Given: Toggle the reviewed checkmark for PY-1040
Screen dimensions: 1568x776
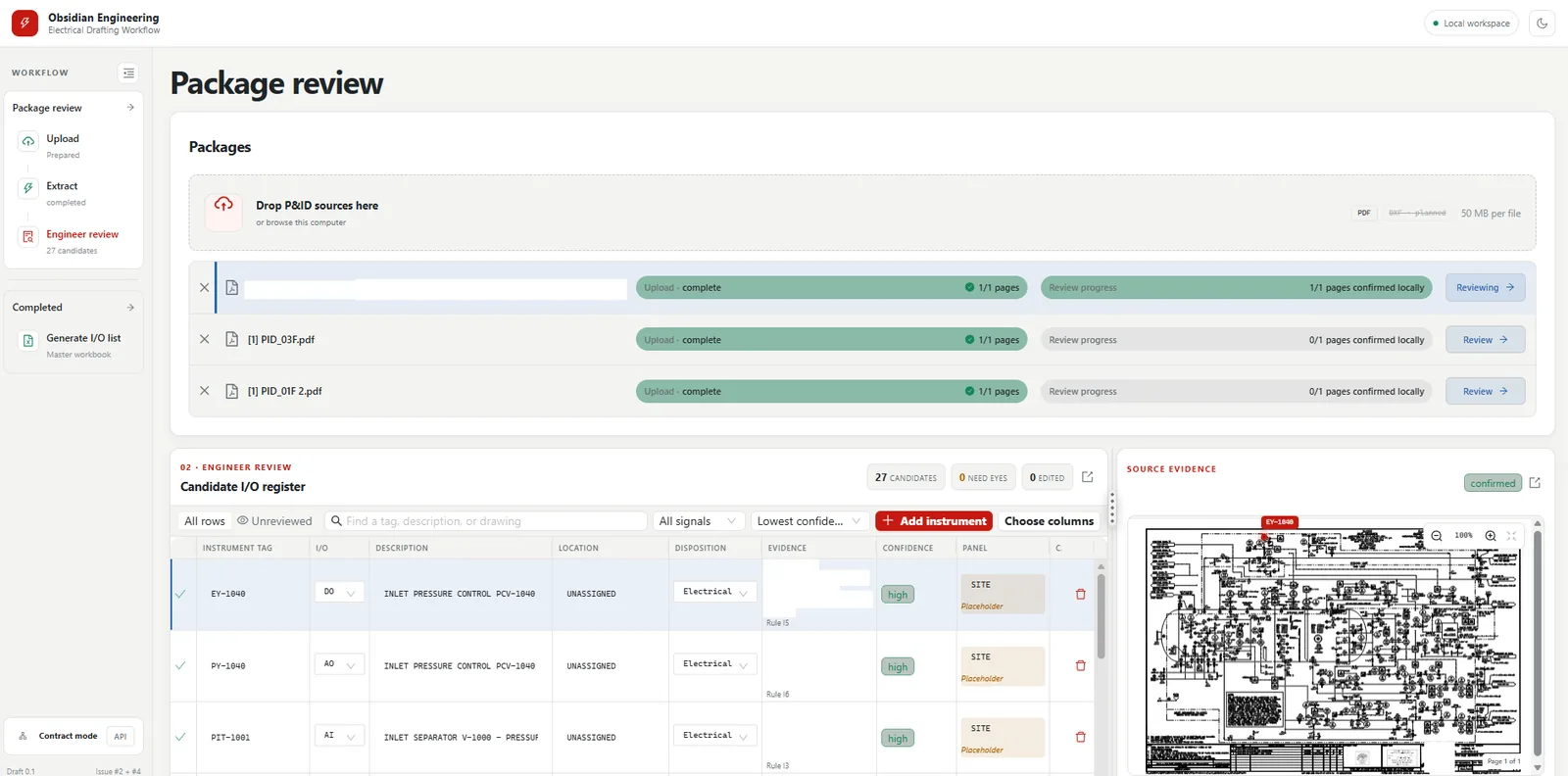Looking at the screenshot, I should [x=180, y=665].
